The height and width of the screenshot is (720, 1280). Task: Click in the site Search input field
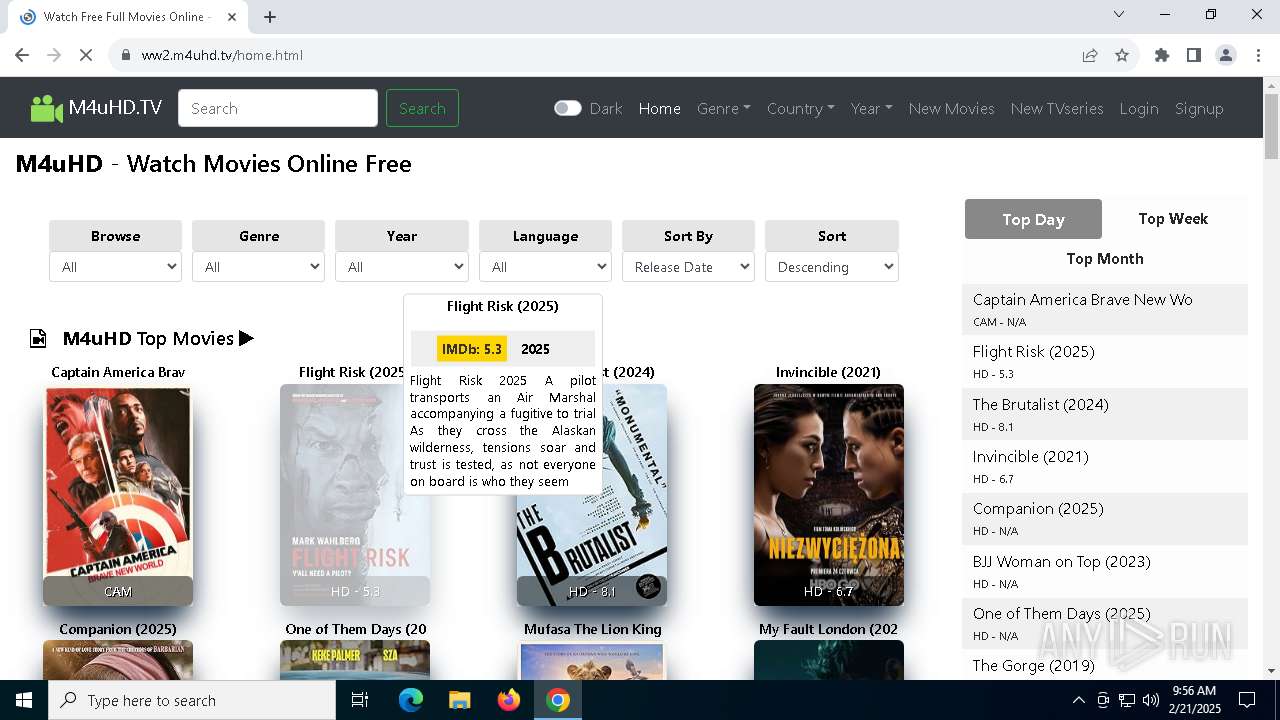(x=278, y=108)
